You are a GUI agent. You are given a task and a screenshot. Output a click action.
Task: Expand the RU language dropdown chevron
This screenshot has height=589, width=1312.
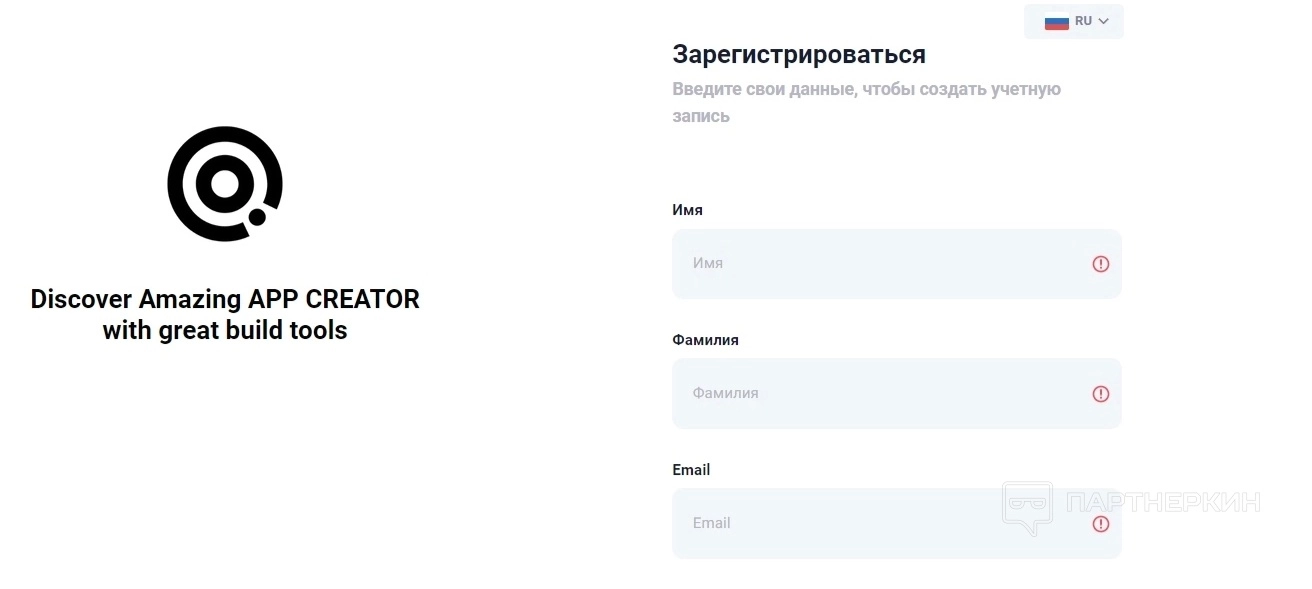coord(1104,21)
